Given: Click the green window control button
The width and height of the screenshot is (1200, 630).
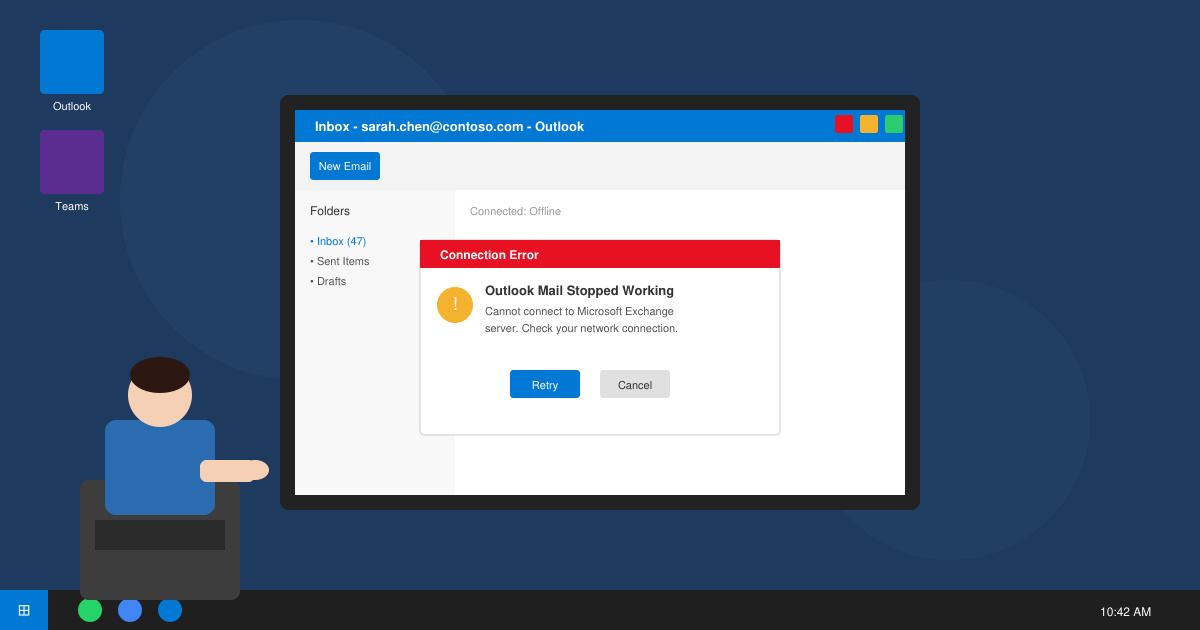Looking at the screenshot, I should [894, 124].
